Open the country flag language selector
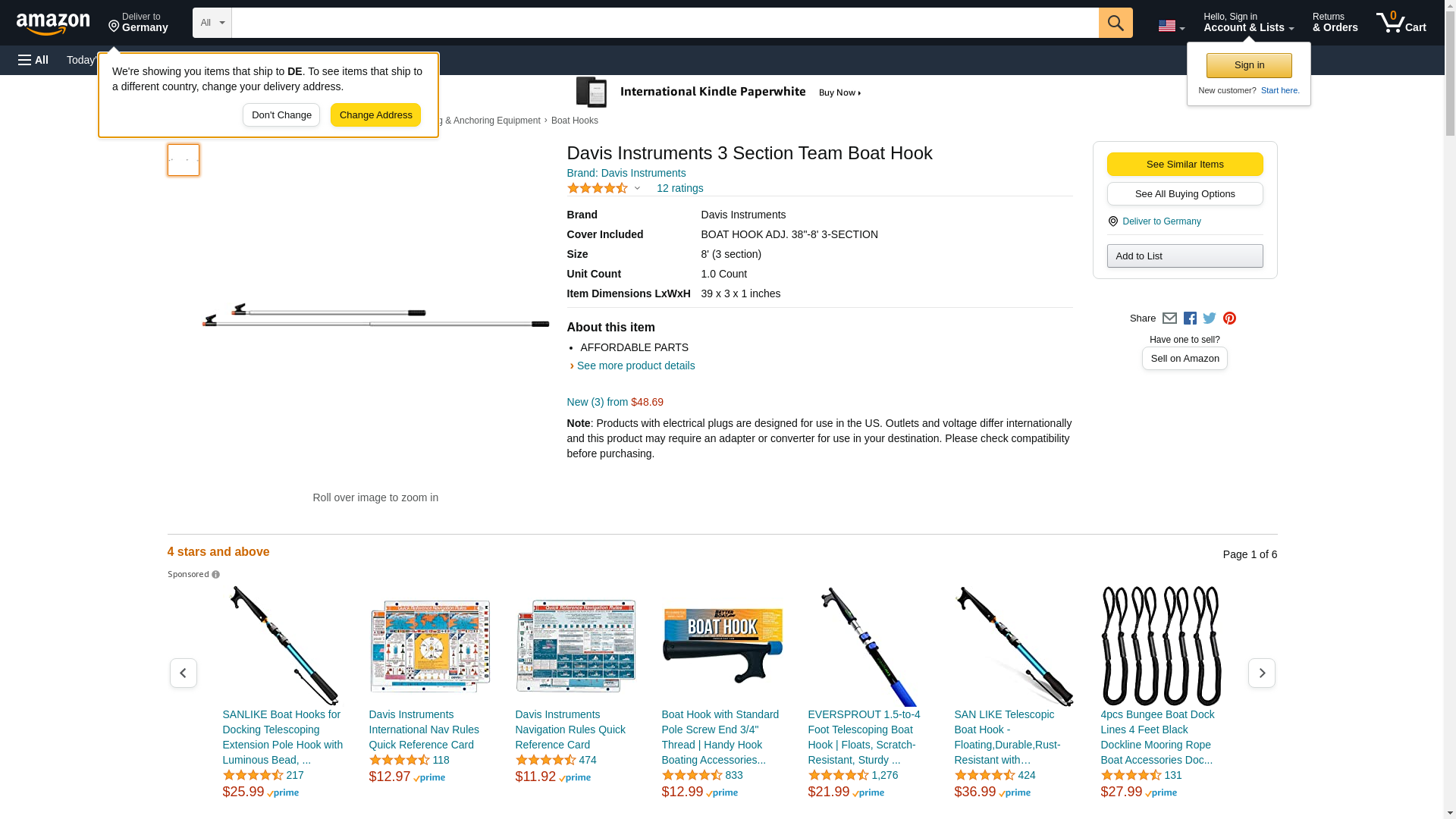This screenshot has width=1456, height=819. [1171, 26]
